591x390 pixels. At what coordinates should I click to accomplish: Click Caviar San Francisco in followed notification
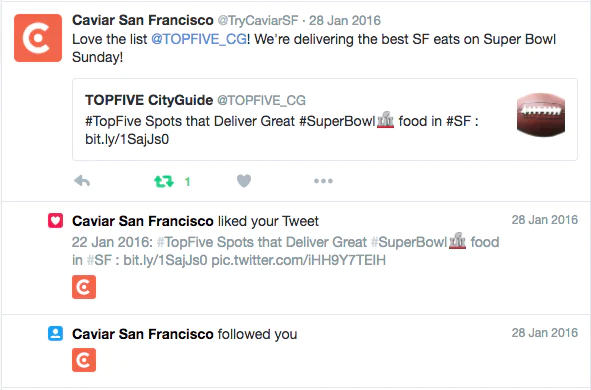pos(143,334)
